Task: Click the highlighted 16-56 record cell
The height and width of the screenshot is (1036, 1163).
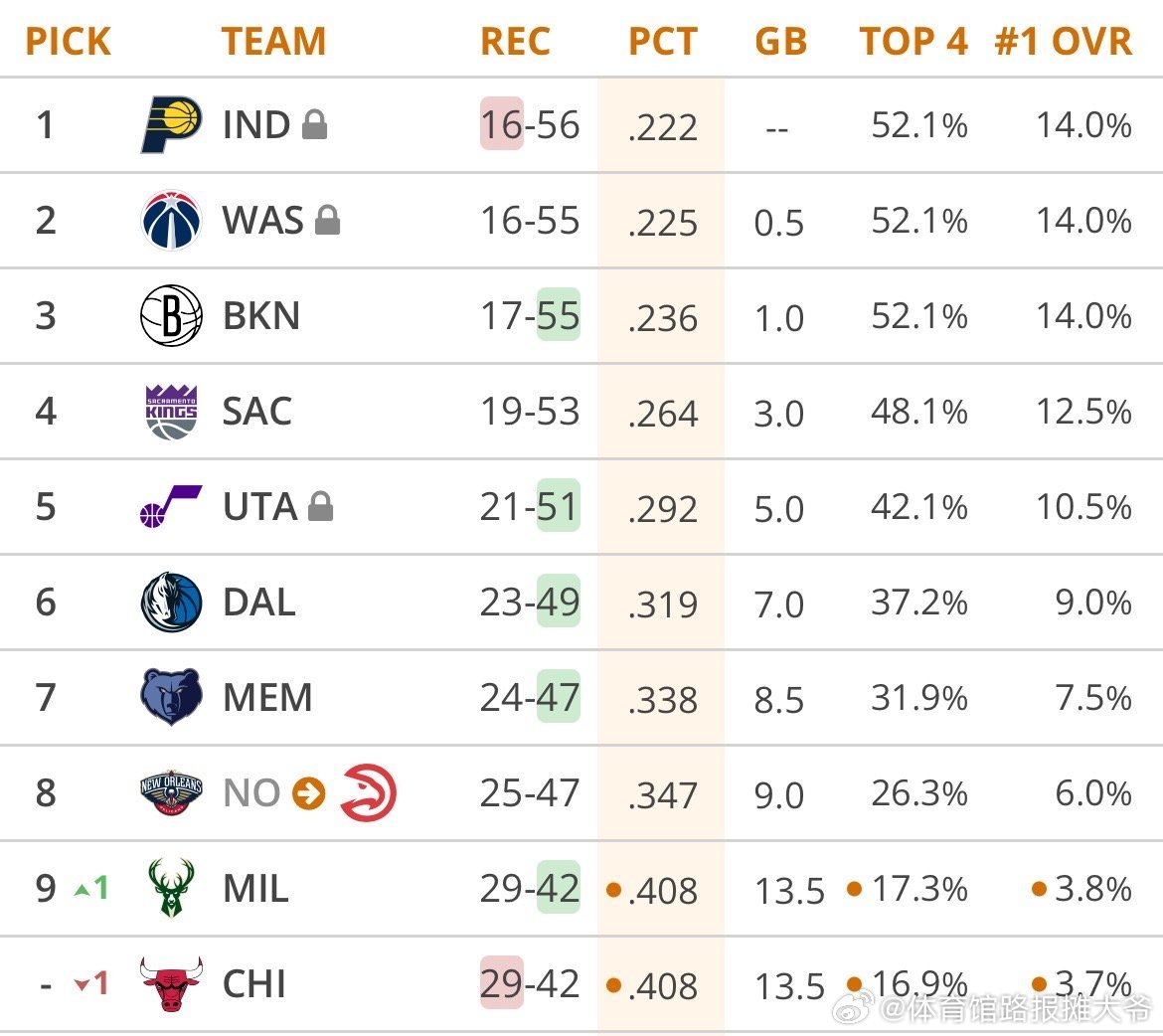Action: coord(530,125)
